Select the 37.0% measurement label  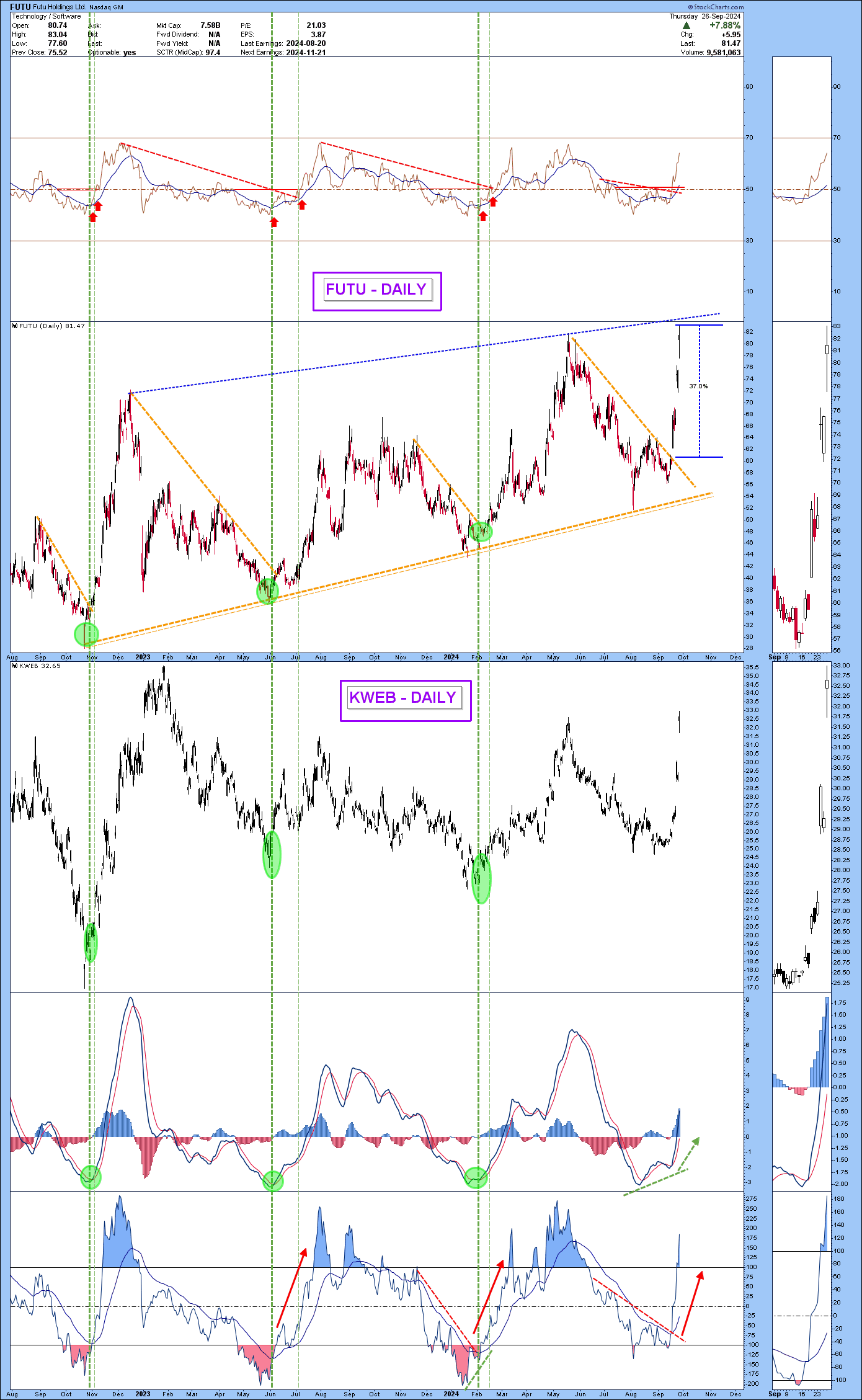point(698,386)
